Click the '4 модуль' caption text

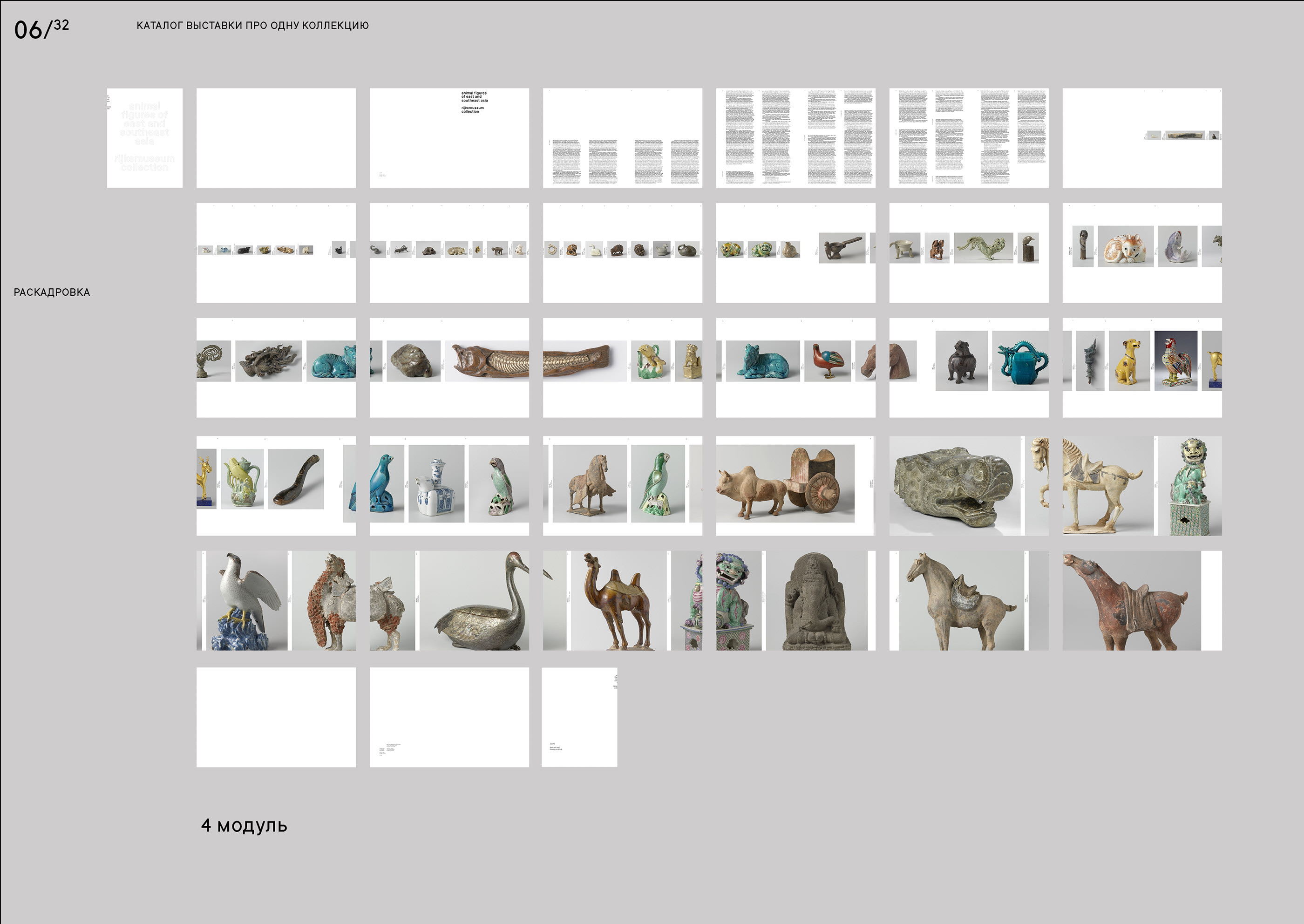244,825
